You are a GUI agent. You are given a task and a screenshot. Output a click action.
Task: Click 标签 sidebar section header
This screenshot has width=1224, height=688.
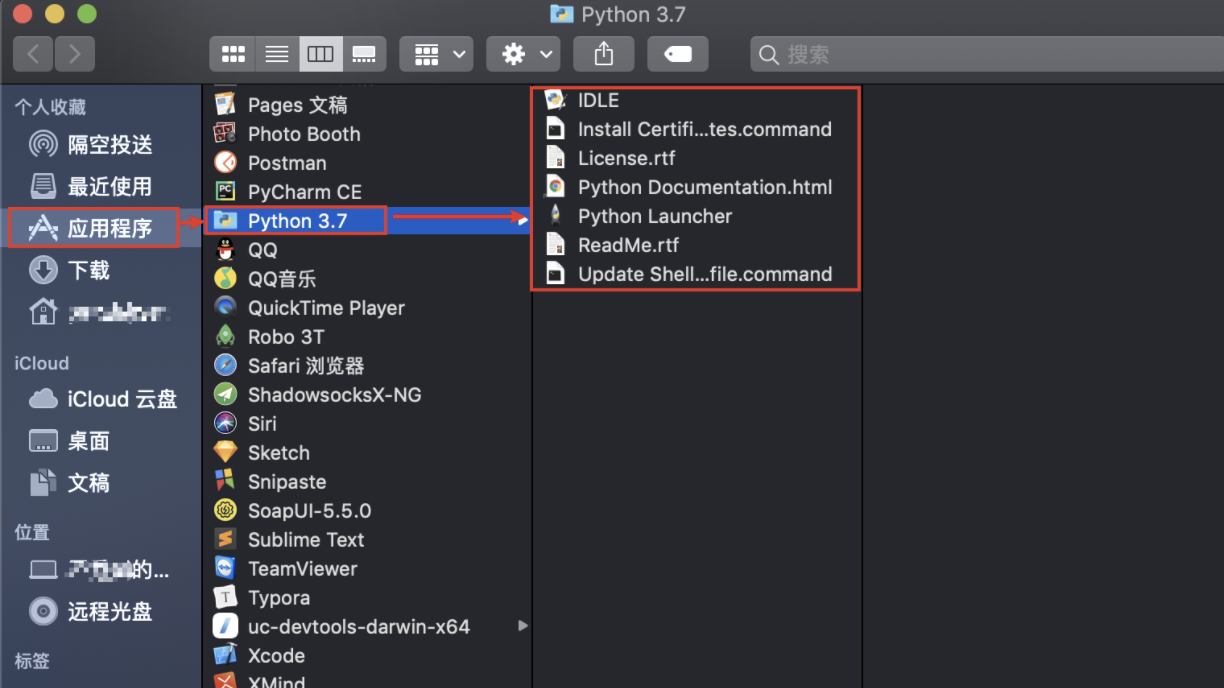tap(32, 661)
